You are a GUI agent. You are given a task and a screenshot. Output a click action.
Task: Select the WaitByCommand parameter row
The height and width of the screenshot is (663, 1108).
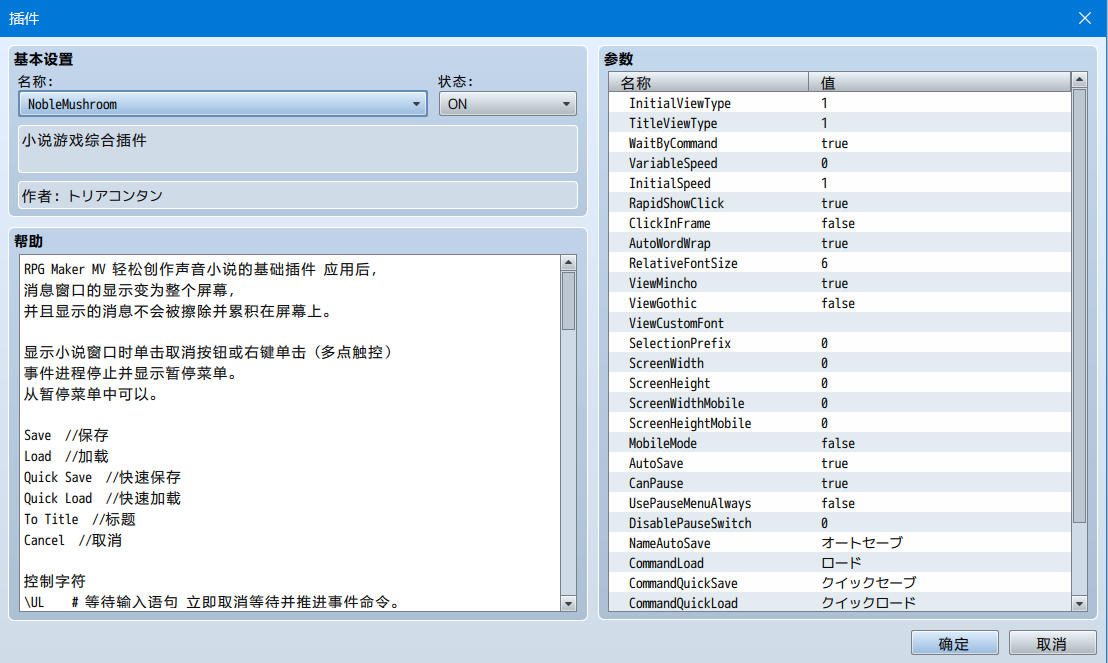[x=839, y=143]
